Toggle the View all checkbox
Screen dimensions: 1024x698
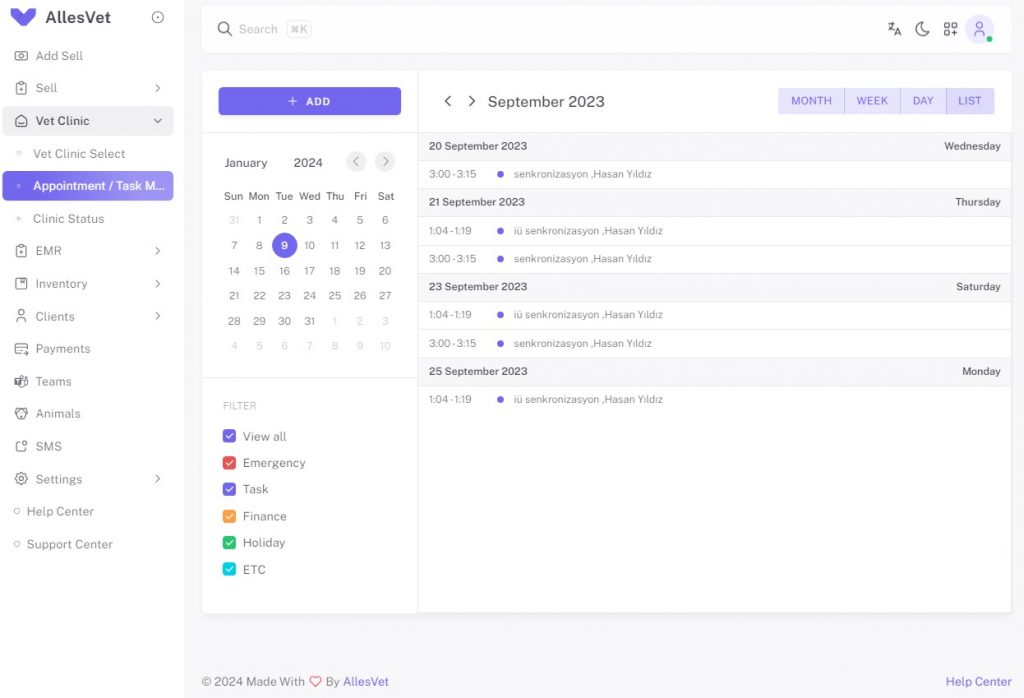pos(229,436)
